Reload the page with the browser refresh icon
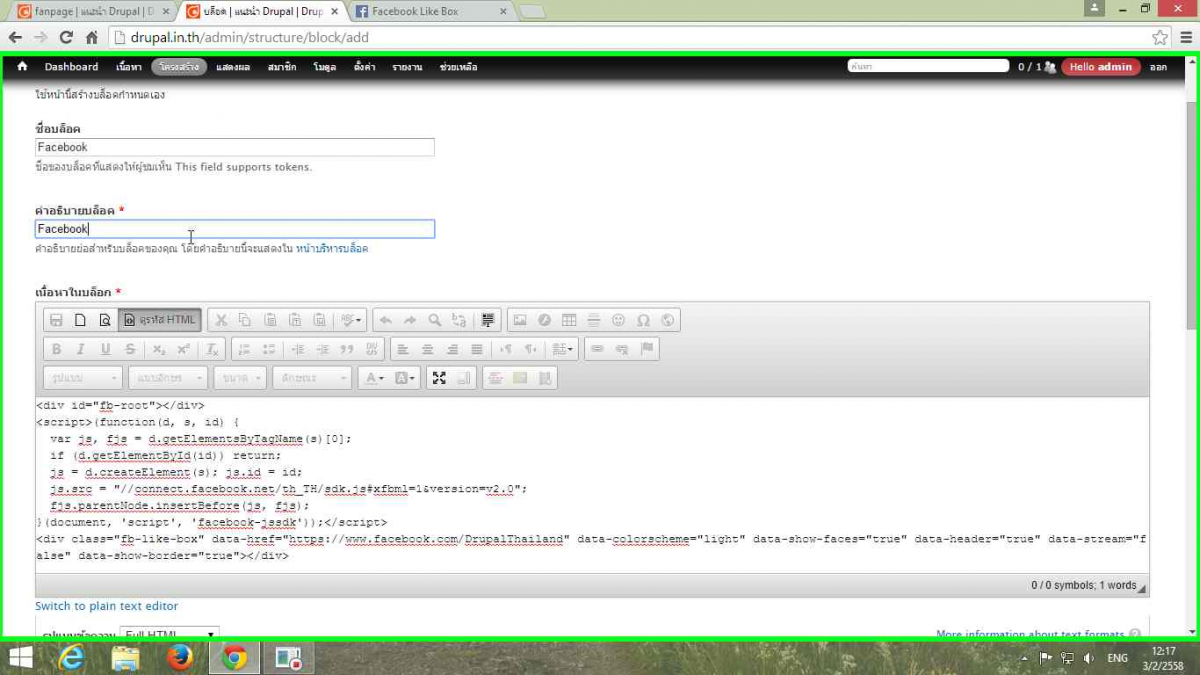The width and height of the screenshot is (1200, 675). coord(66,37)
